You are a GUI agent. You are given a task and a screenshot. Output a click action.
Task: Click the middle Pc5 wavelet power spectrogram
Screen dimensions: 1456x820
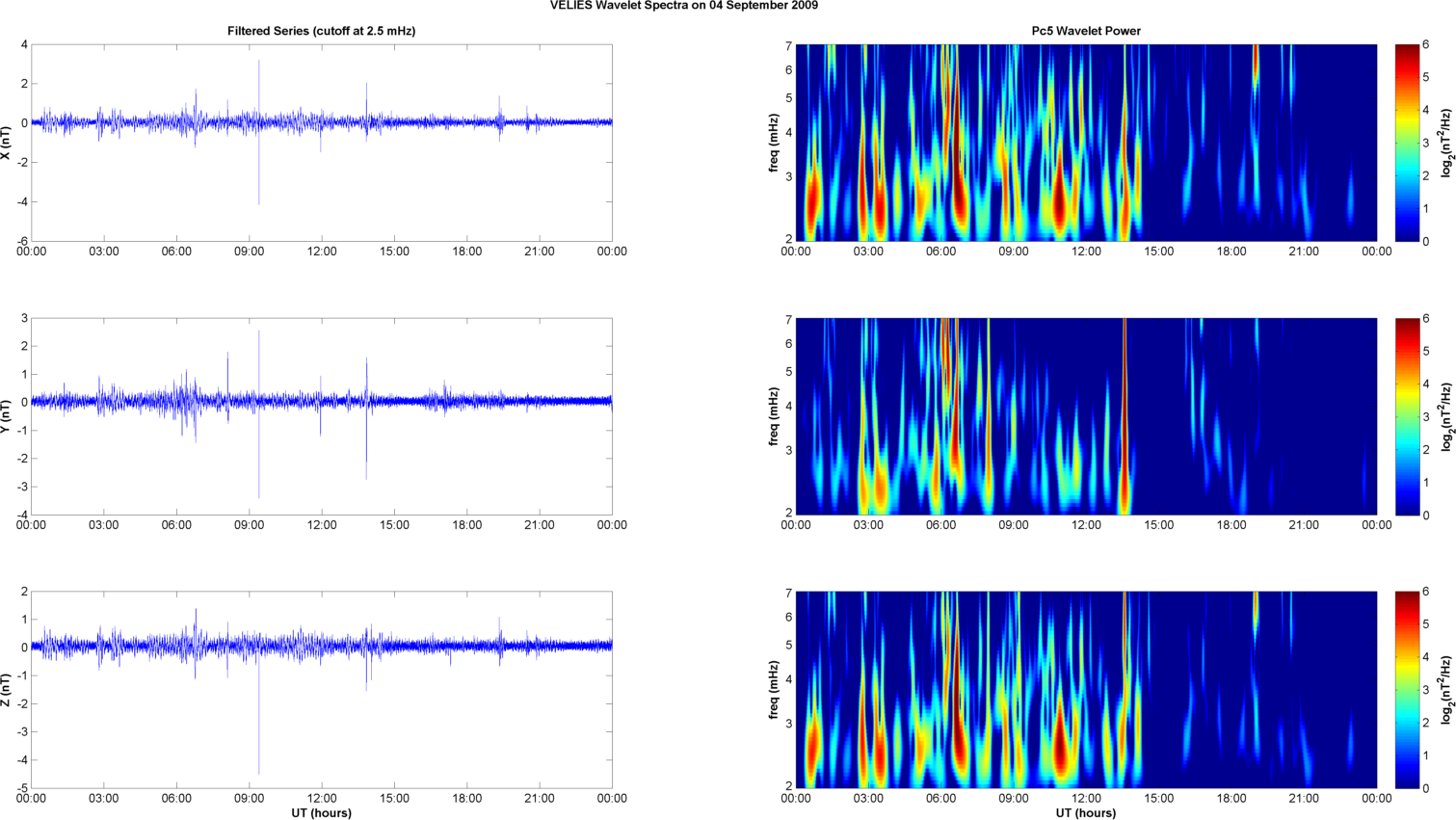click(1086, 416)
